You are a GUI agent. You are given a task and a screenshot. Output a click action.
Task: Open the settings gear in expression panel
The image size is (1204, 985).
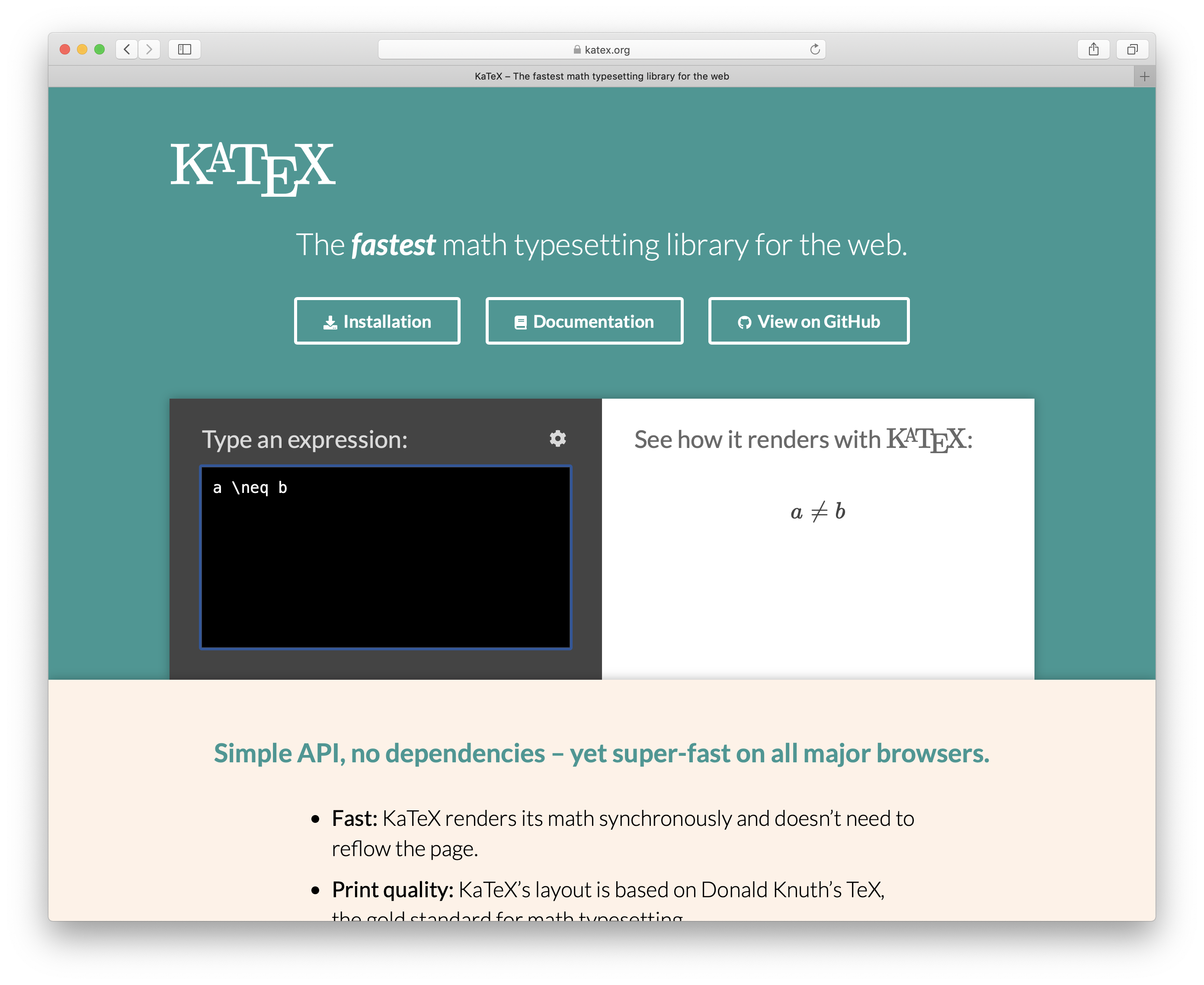click(x=557, y=438)
